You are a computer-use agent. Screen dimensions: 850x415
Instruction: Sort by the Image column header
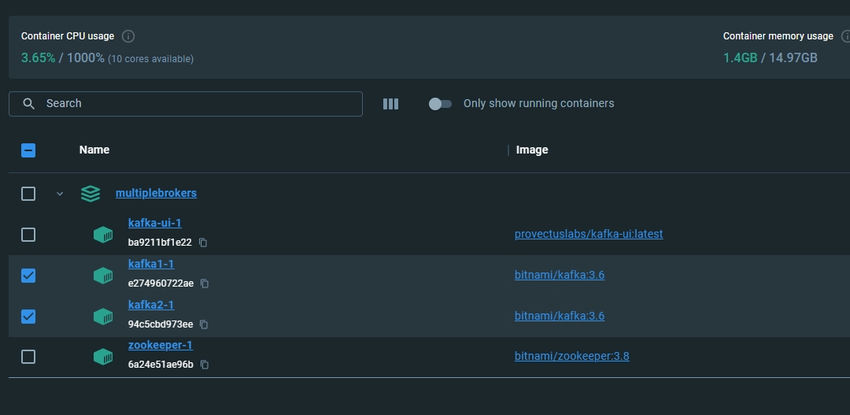click(532, 150)
